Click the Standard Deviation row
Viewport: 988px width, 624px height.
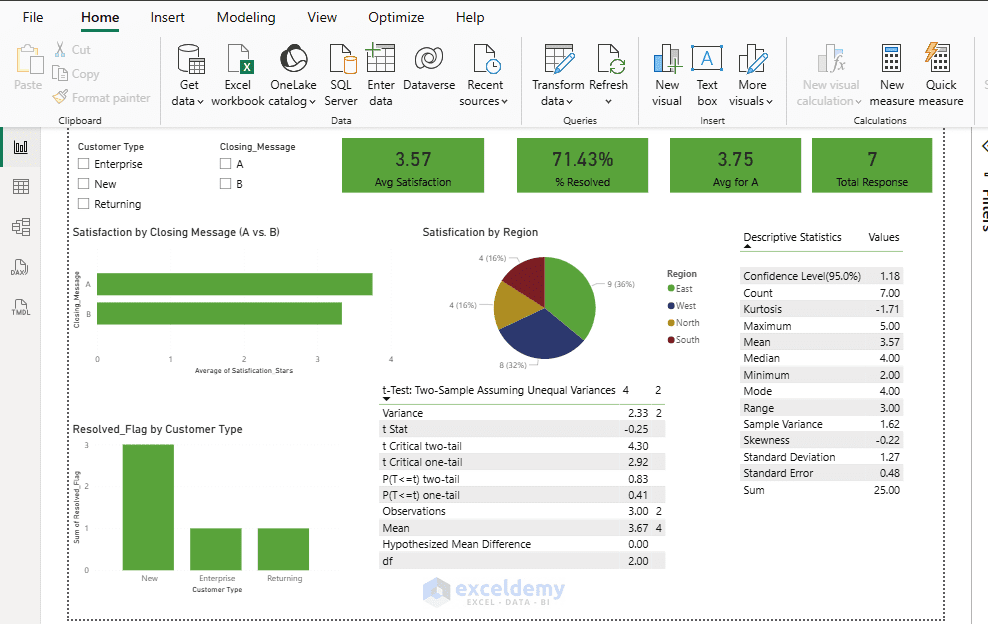pos(821,457)
